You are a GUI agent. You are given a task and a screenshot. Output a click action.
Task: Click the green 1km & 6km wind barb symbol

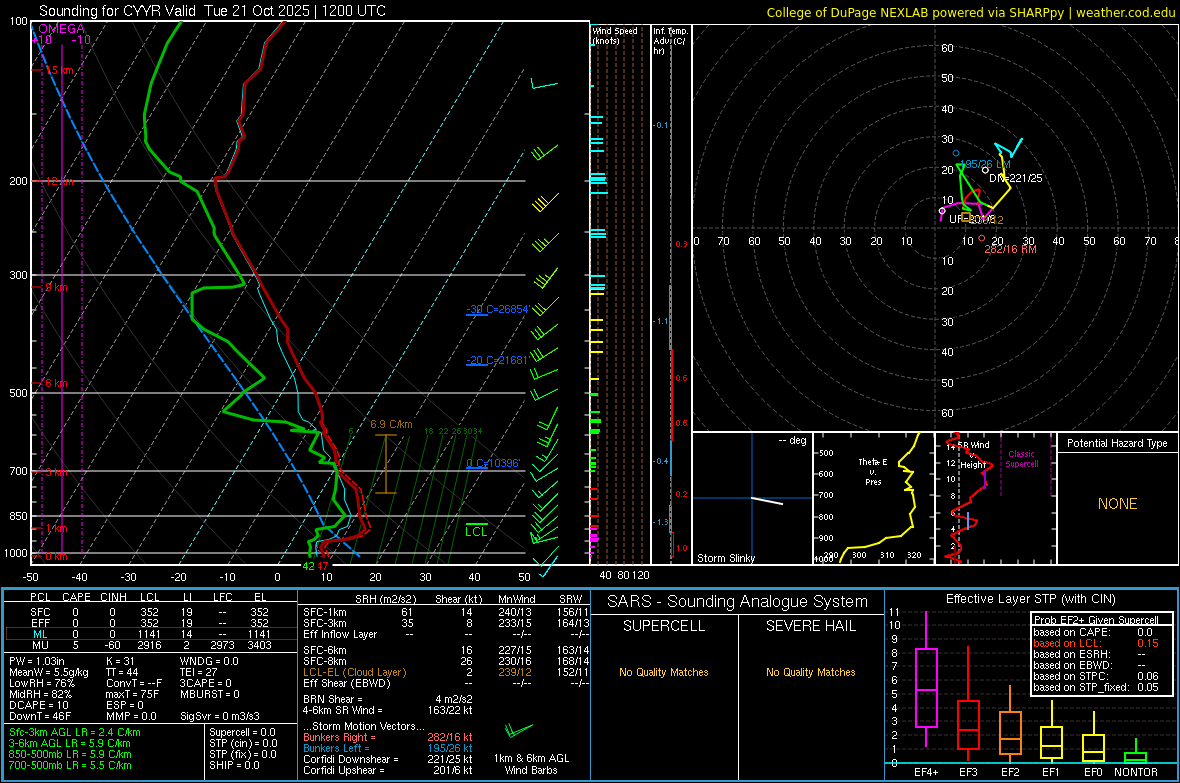518,731
